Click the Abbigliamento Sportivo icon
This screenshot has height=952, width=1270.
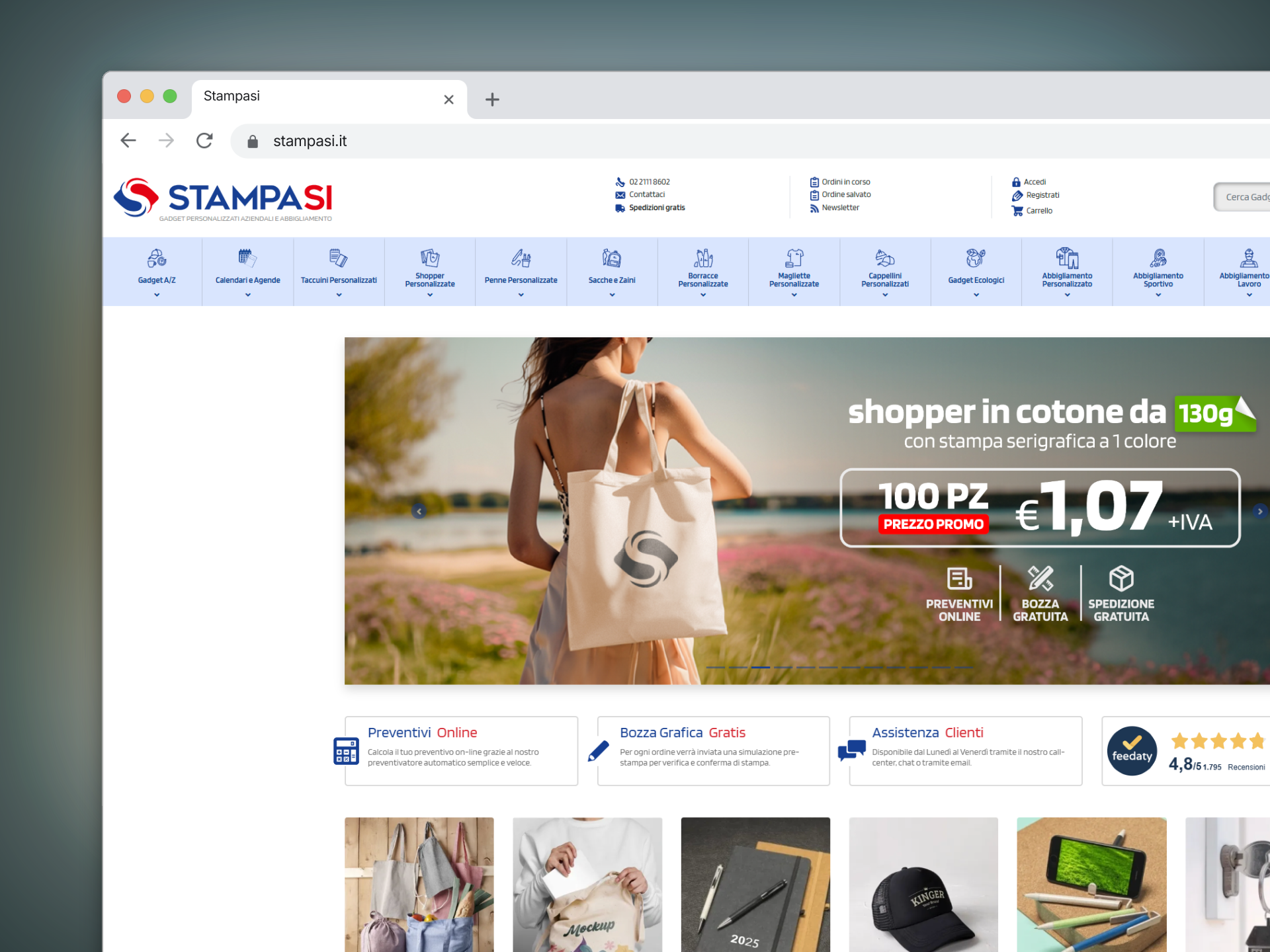(x=1158, y=258)
